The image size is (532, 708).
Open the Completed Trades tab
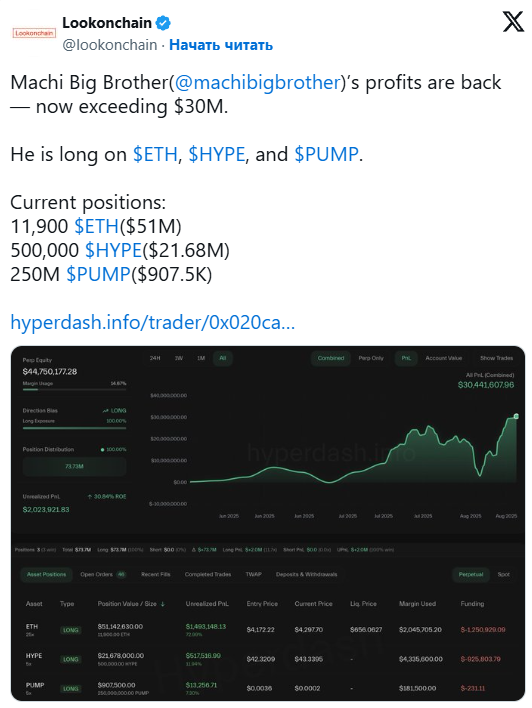(208, 574)
